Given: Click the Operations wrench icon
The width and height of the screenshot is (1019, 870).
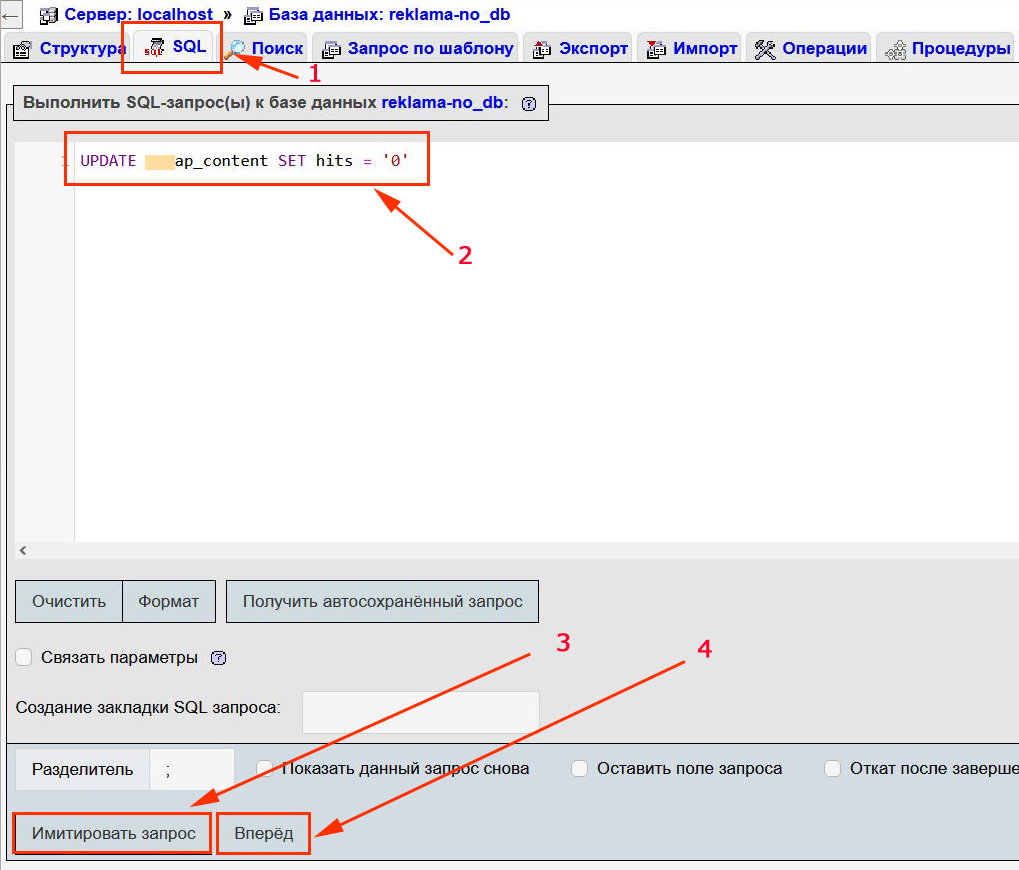Looking at the screenshot, I should pyautogui.click(x=765, y=49).
